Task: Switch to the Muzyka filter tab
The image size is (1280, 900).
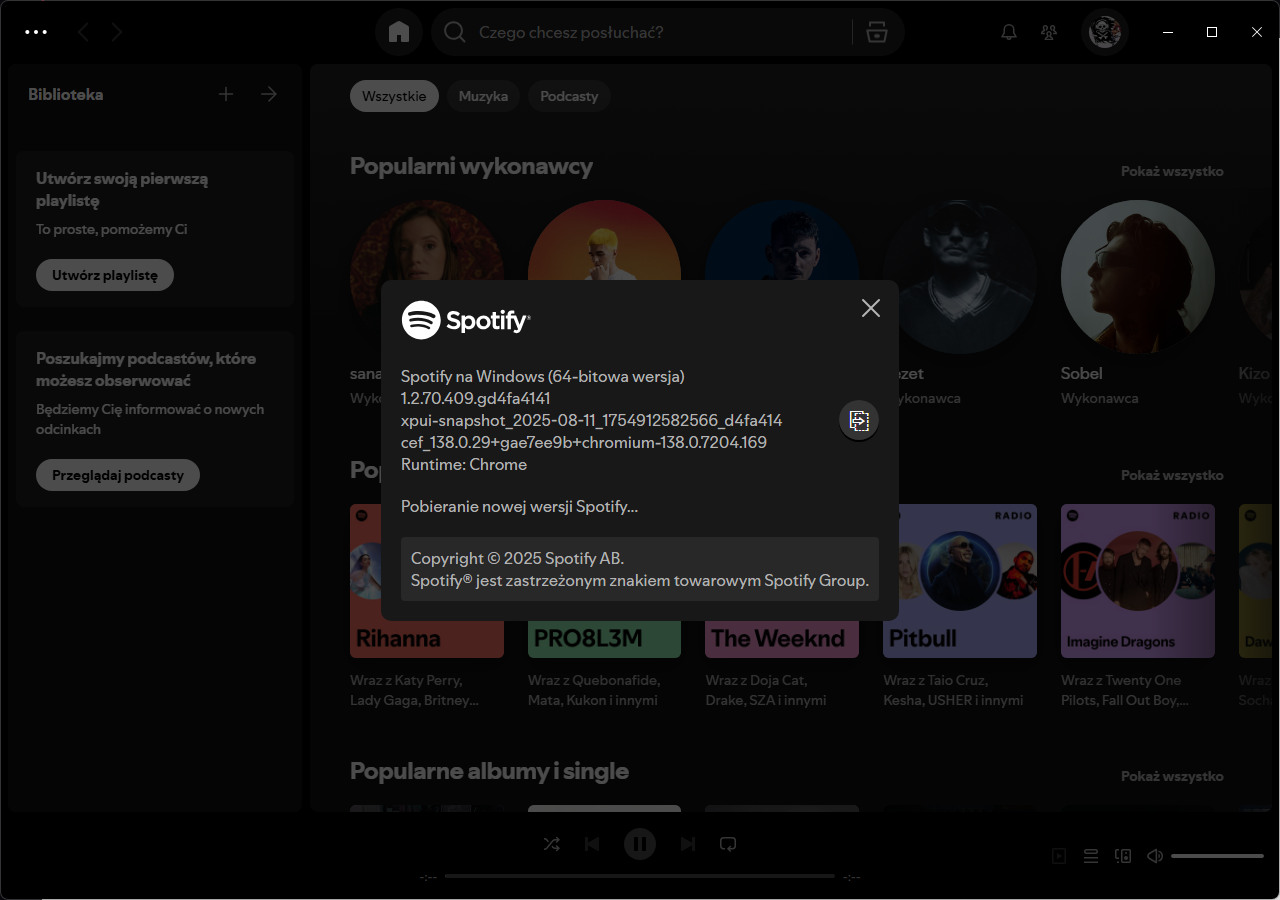Action: [483, 96]
